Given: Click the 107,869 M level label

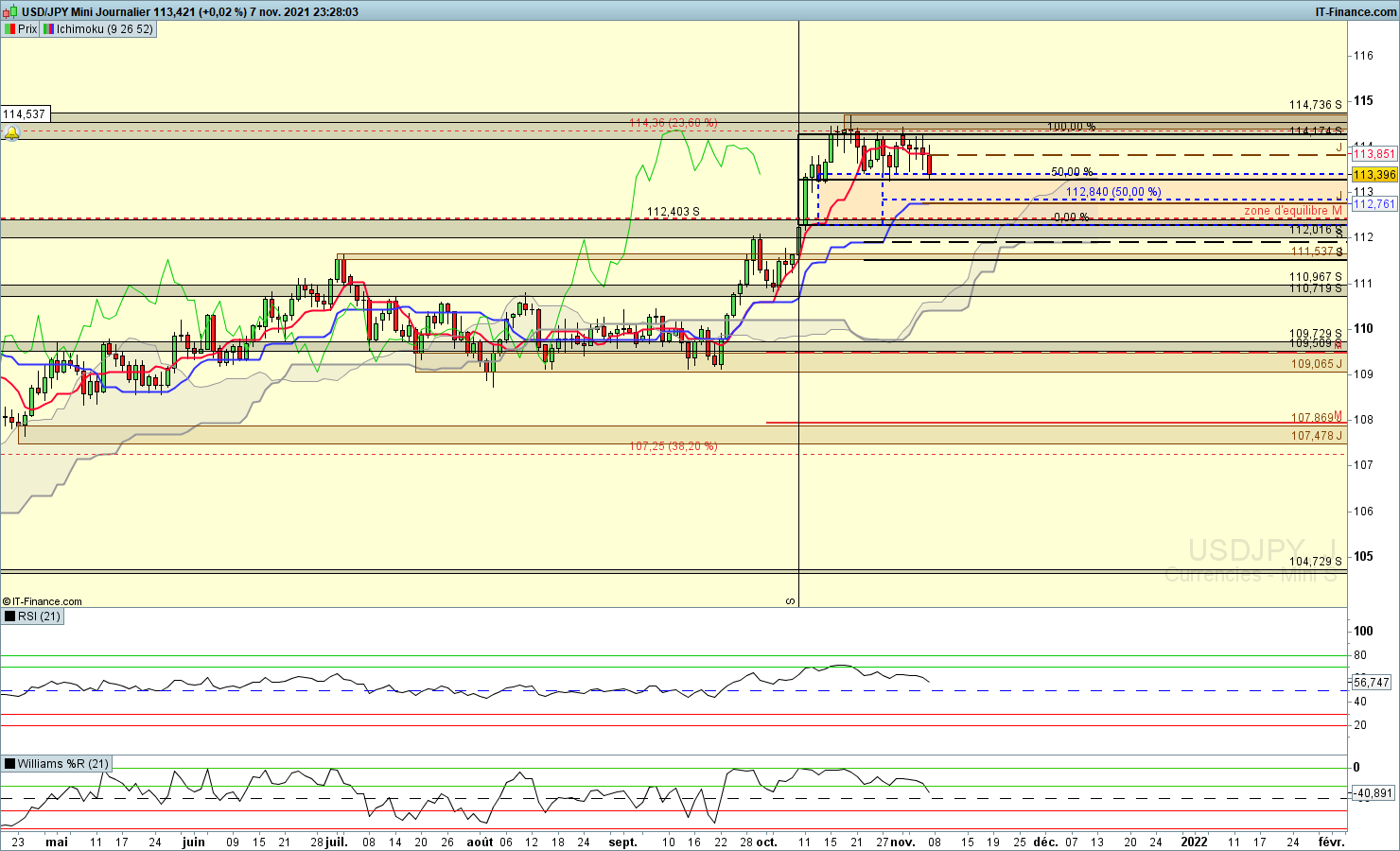Looking at the screenshot, I should click(x=1317, y=417).
